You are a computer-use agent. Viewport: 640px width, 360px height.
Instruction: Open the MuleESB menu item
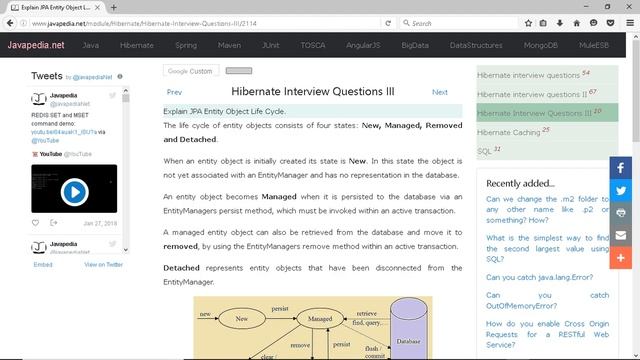tap(594, 45)
